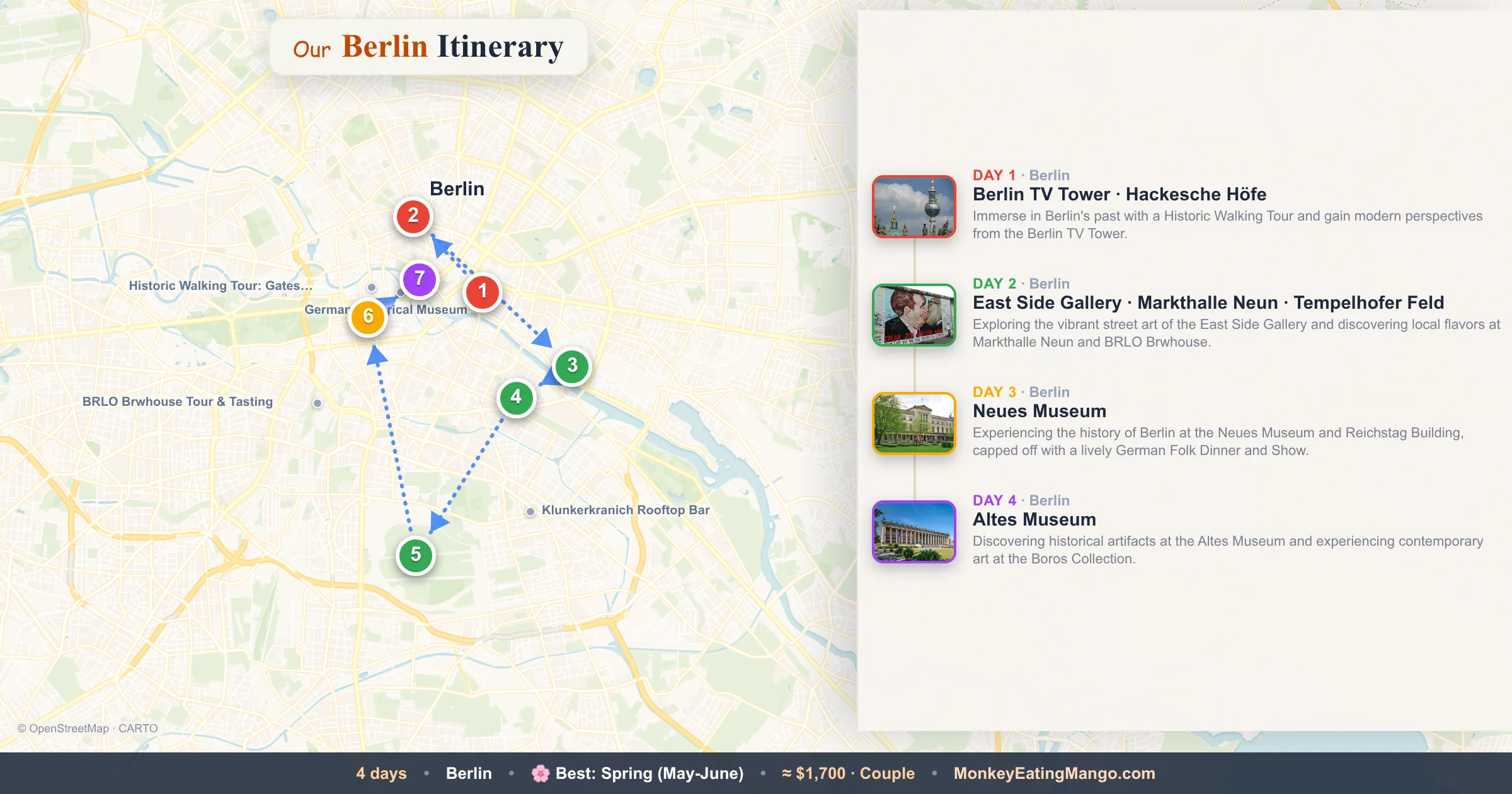1512x794 pixels.
Task: Click 'Historic Walking Tour: Gates…' map label
Action: click(x=220, y=285)
